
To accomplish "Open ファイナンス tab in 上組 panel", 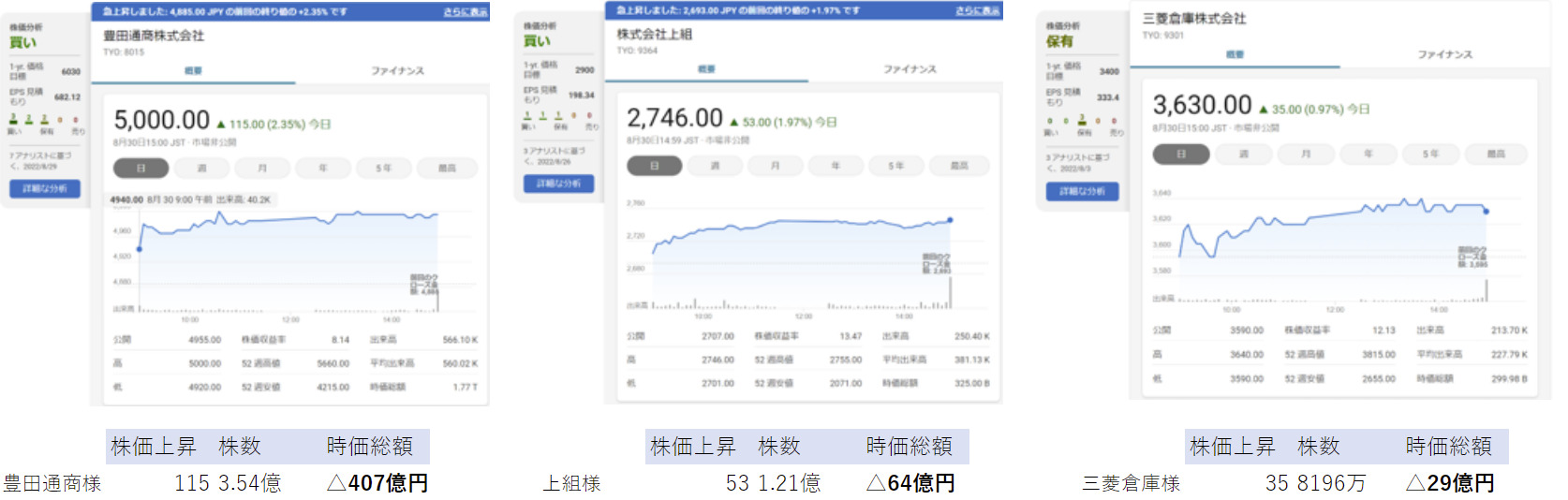I will coord(910,69).
